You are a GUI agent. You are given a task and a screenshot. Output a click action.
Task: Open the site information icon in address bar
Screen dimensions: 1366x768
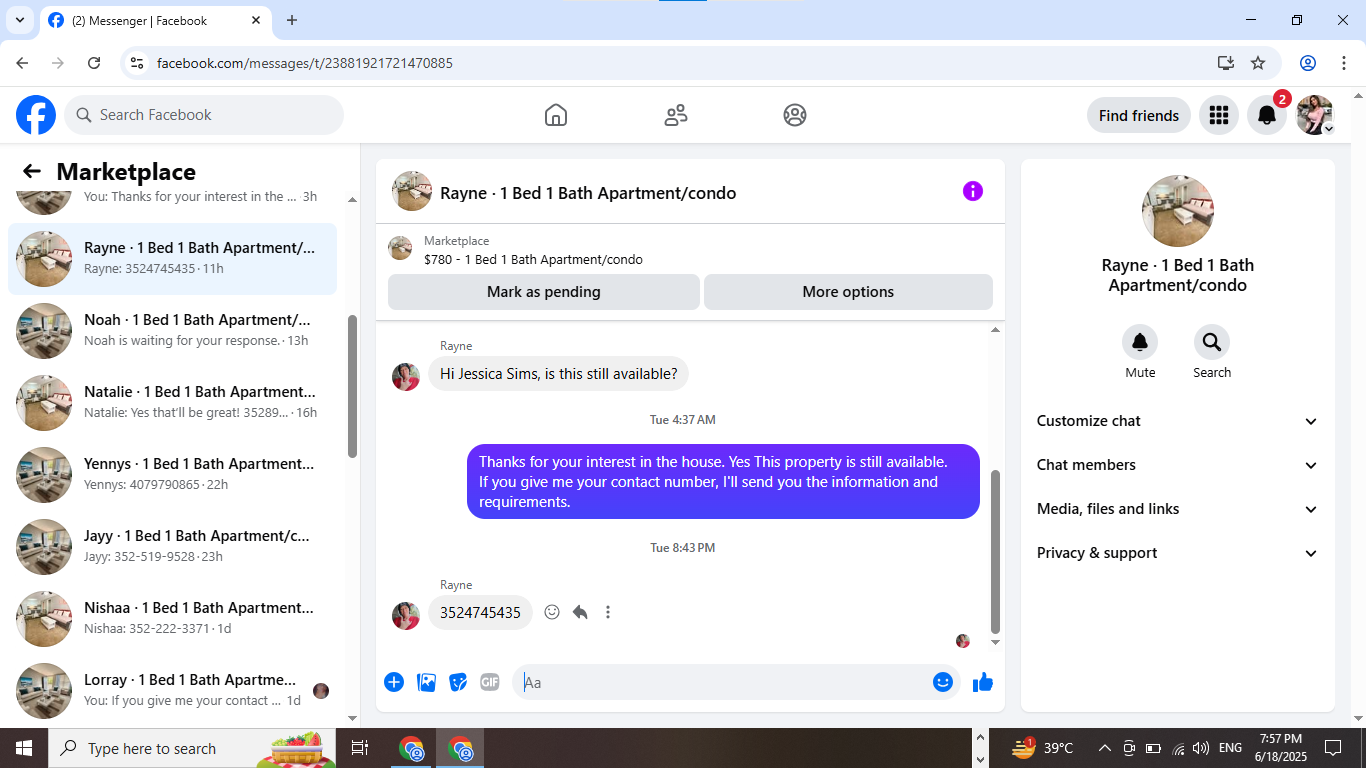pos(138,63)
